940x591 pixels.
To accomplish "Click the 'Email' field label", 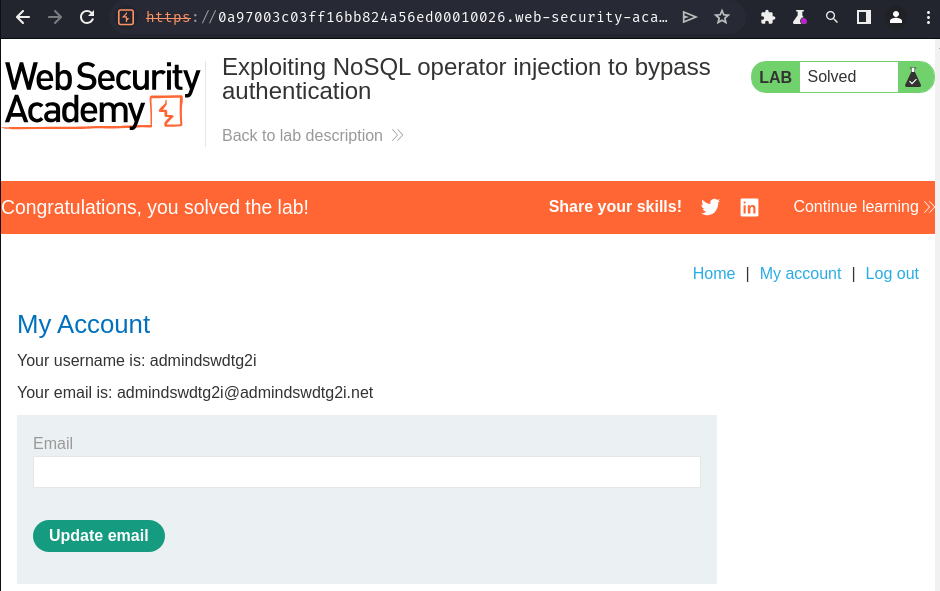I will point(53,444).
